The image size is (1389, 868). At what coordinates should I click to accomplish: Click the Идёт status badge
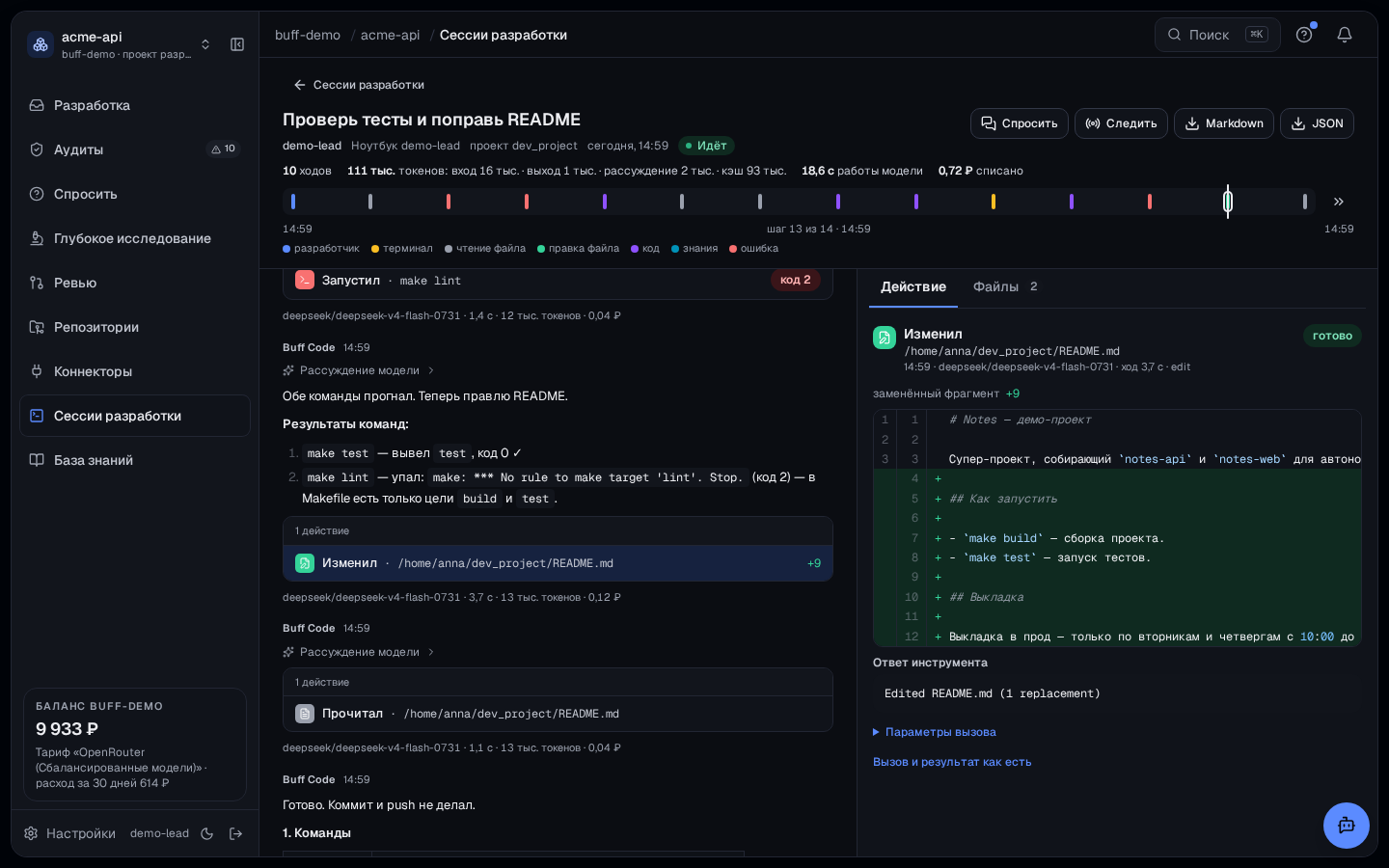point(706,146)
